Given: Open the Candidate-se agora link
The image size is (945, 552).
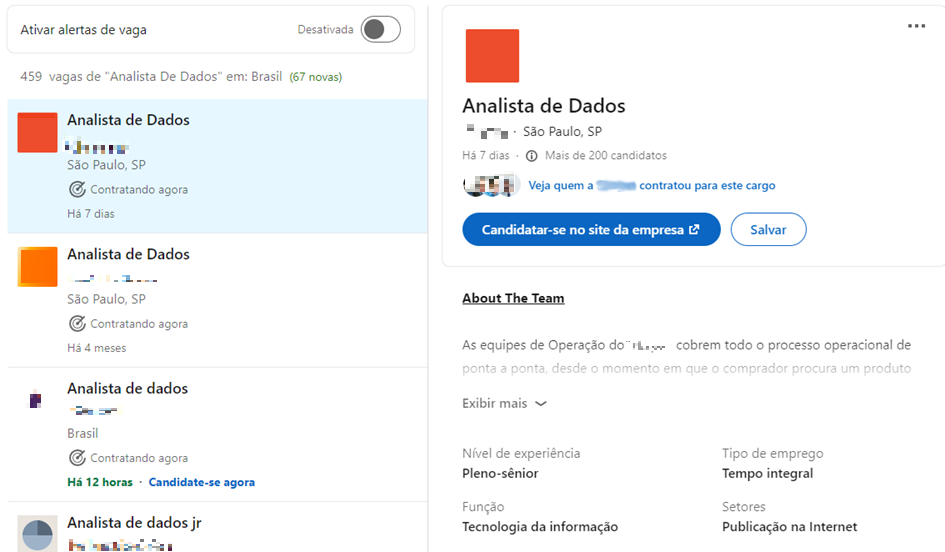Looking at the screenshot, I should 201,482.
